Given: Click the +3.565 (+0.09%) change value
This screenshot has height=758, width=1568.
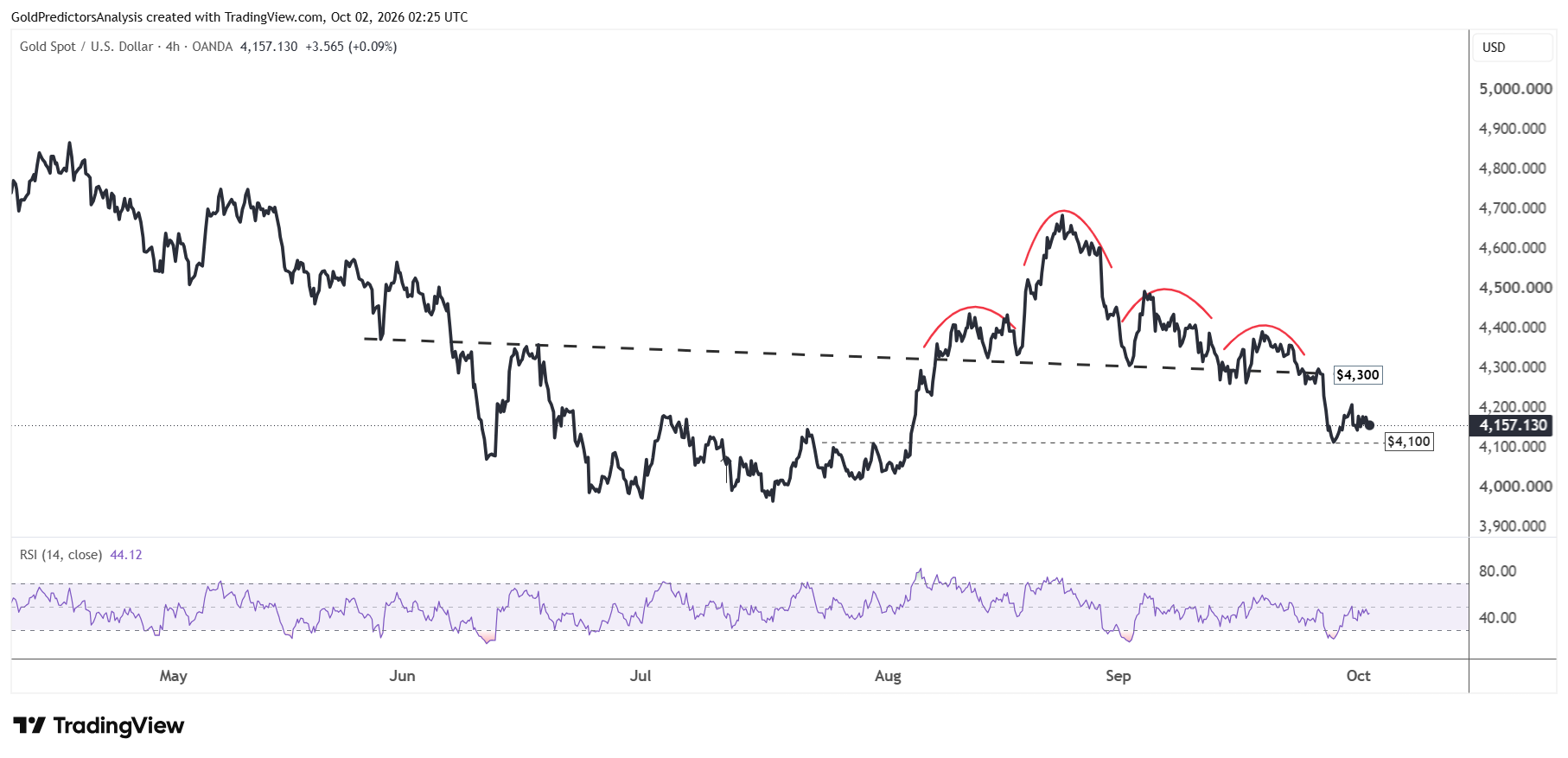Looking at the screenshot, I should (351, 47).
